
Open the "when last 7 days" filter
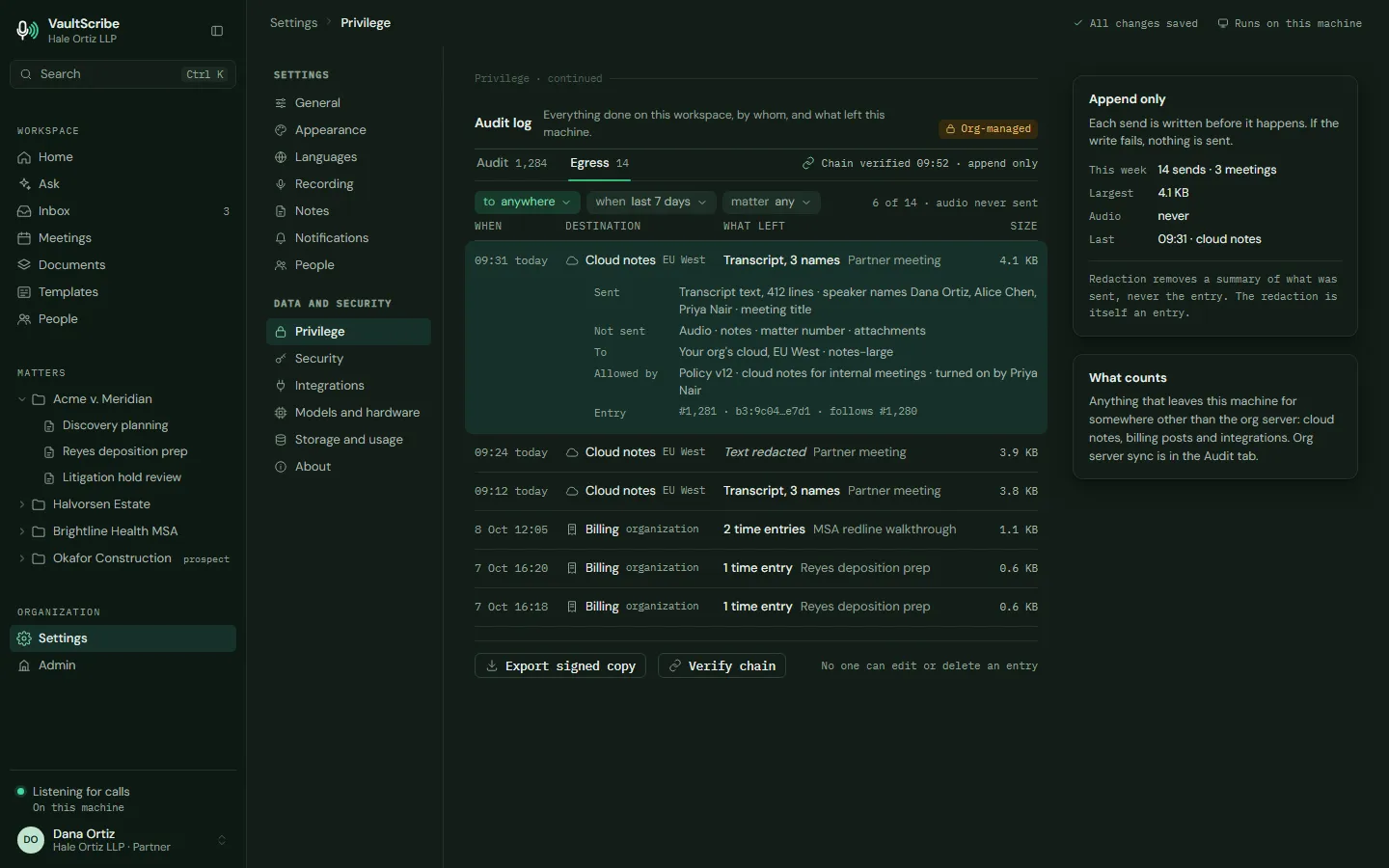coord(650,202)
